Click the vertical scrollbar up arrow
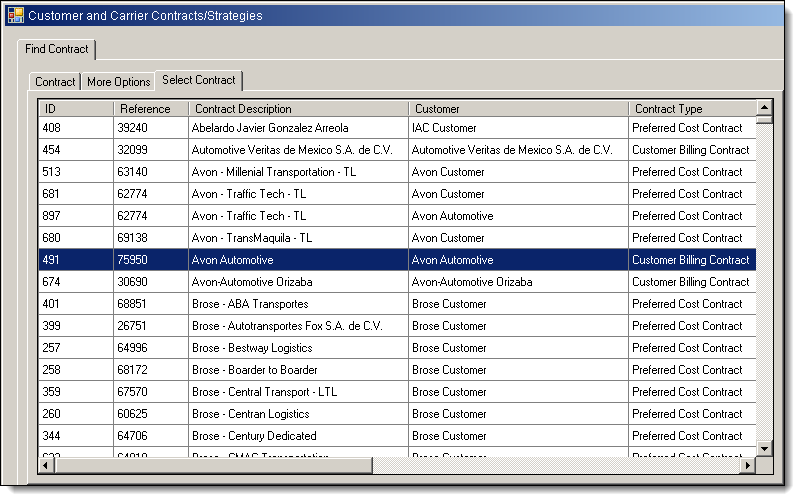The image size is (800, 501). (x=764, y=107)
